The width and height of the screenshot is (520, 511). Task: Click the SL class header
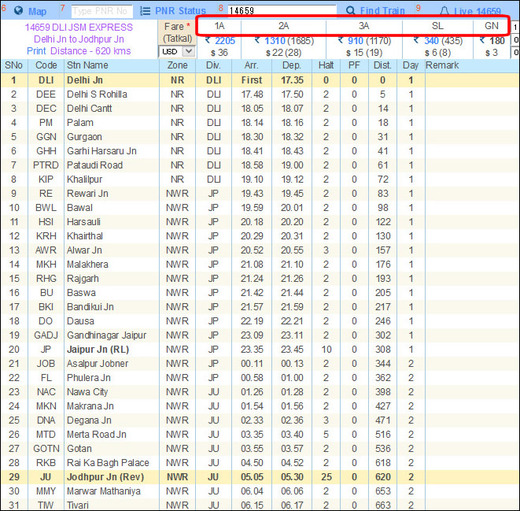coord(438,26)
